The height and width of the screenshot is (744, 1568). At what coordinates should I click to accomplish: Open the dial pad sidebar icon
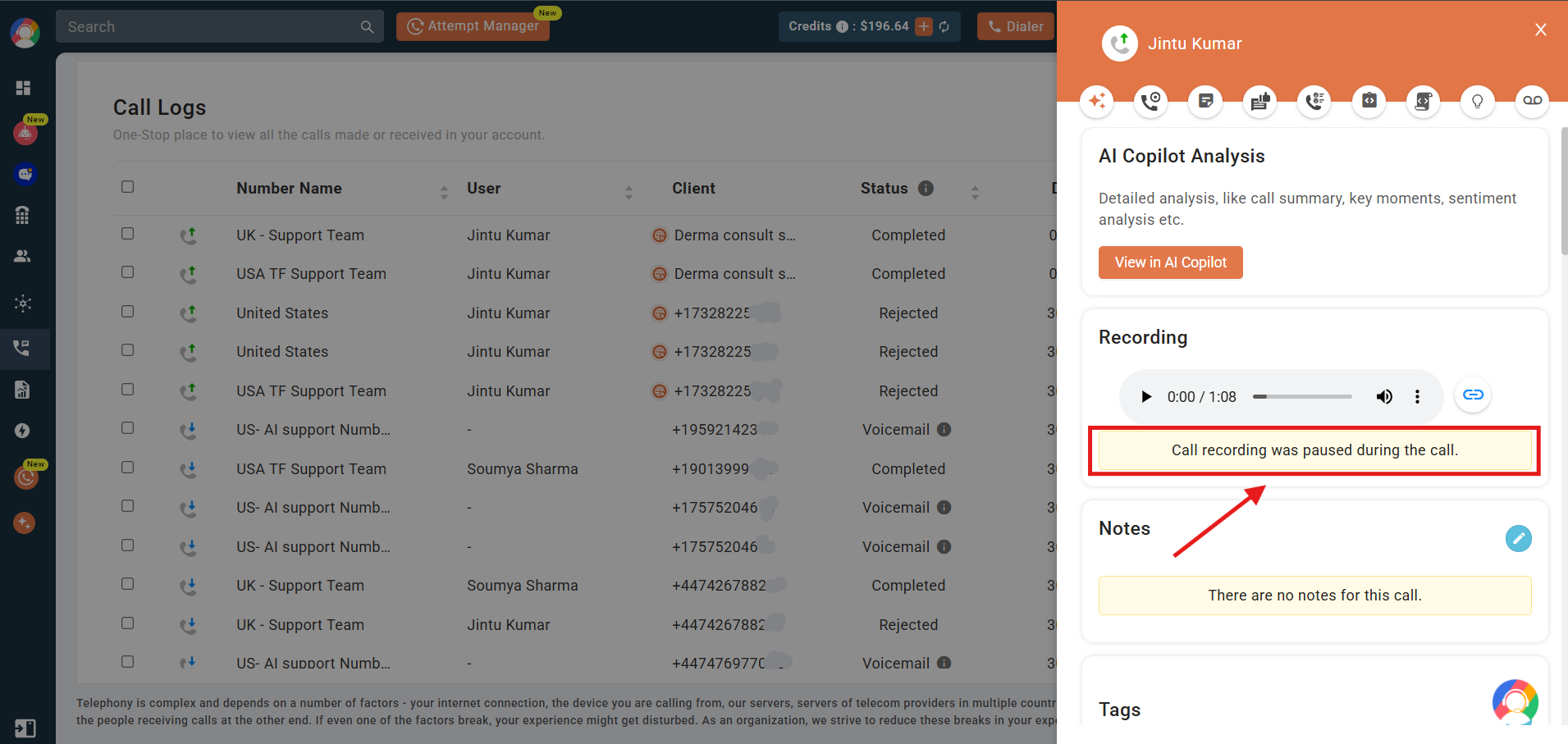[x=23, y=215]
